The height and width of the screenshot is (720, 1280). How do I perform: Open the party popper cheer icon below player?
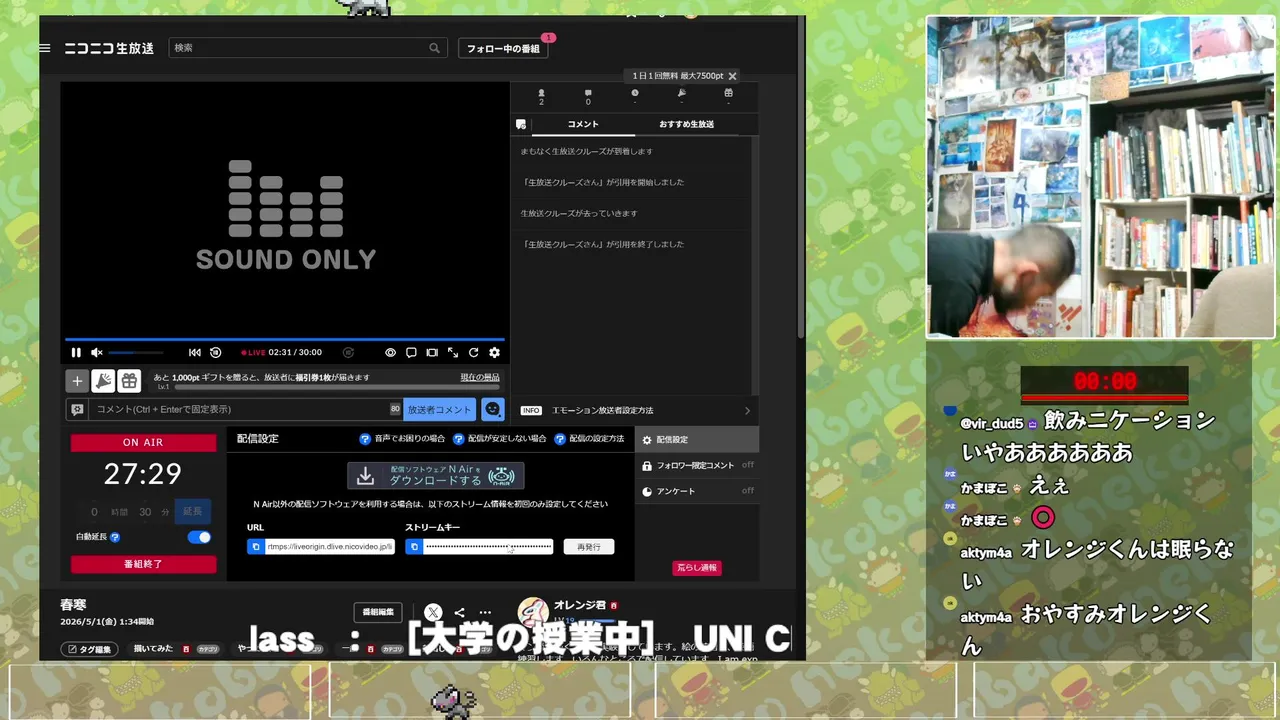pyautogui.click(x=103, y=380)
